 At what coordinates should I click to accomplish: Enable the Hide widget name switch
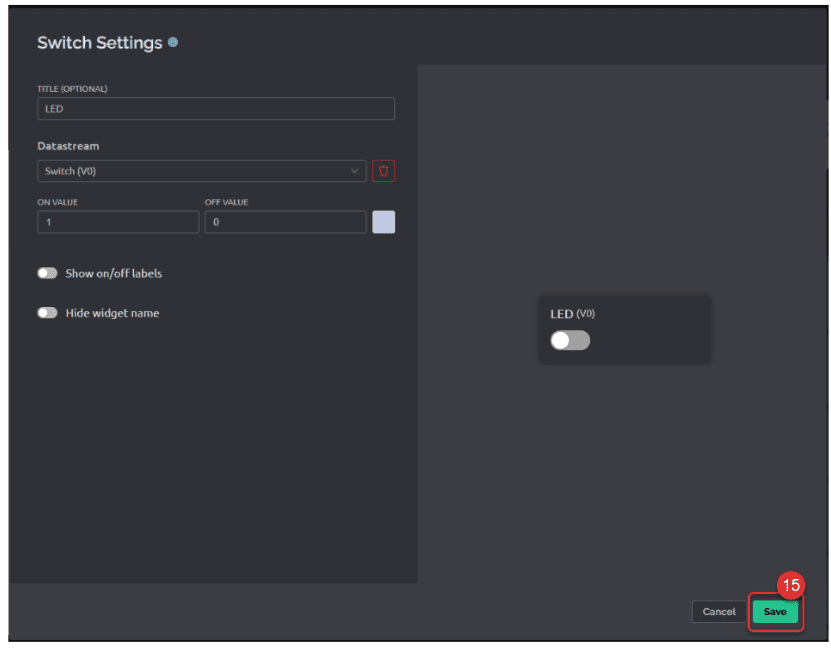(47, 313)
